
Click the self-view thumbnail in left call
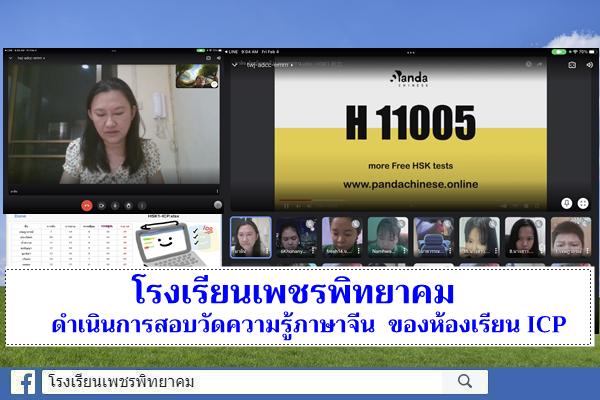(196, 77)
